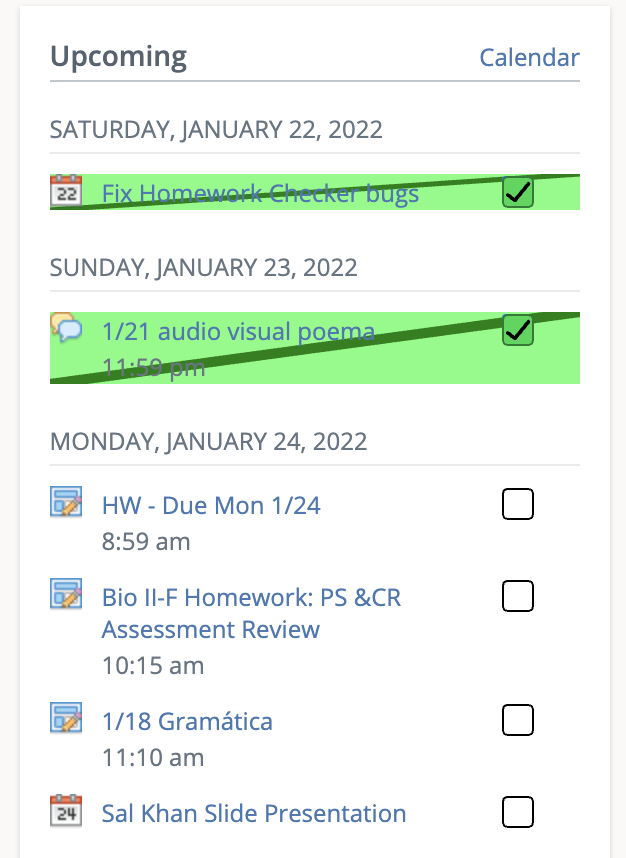Click the assignment icon beside Bio II-F Homework
Viewport: 626px width, 858px height.
(66, 595)
